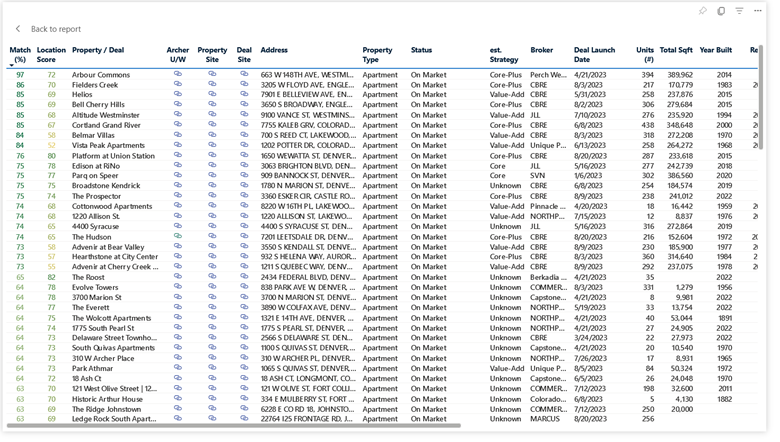Open Property Site link for Arbour Commons
Viewport: 780px width, 442px height.
tap(212, 74)
